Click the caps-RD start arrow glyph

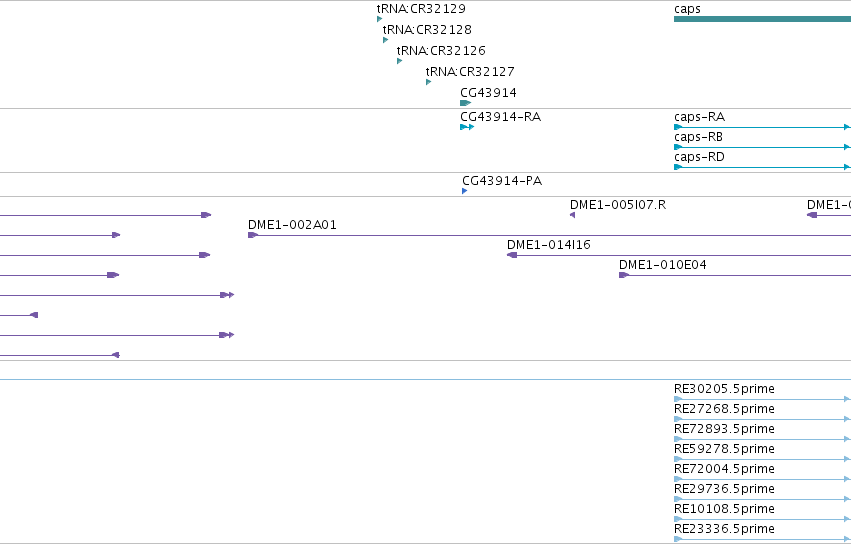(678, 167)
